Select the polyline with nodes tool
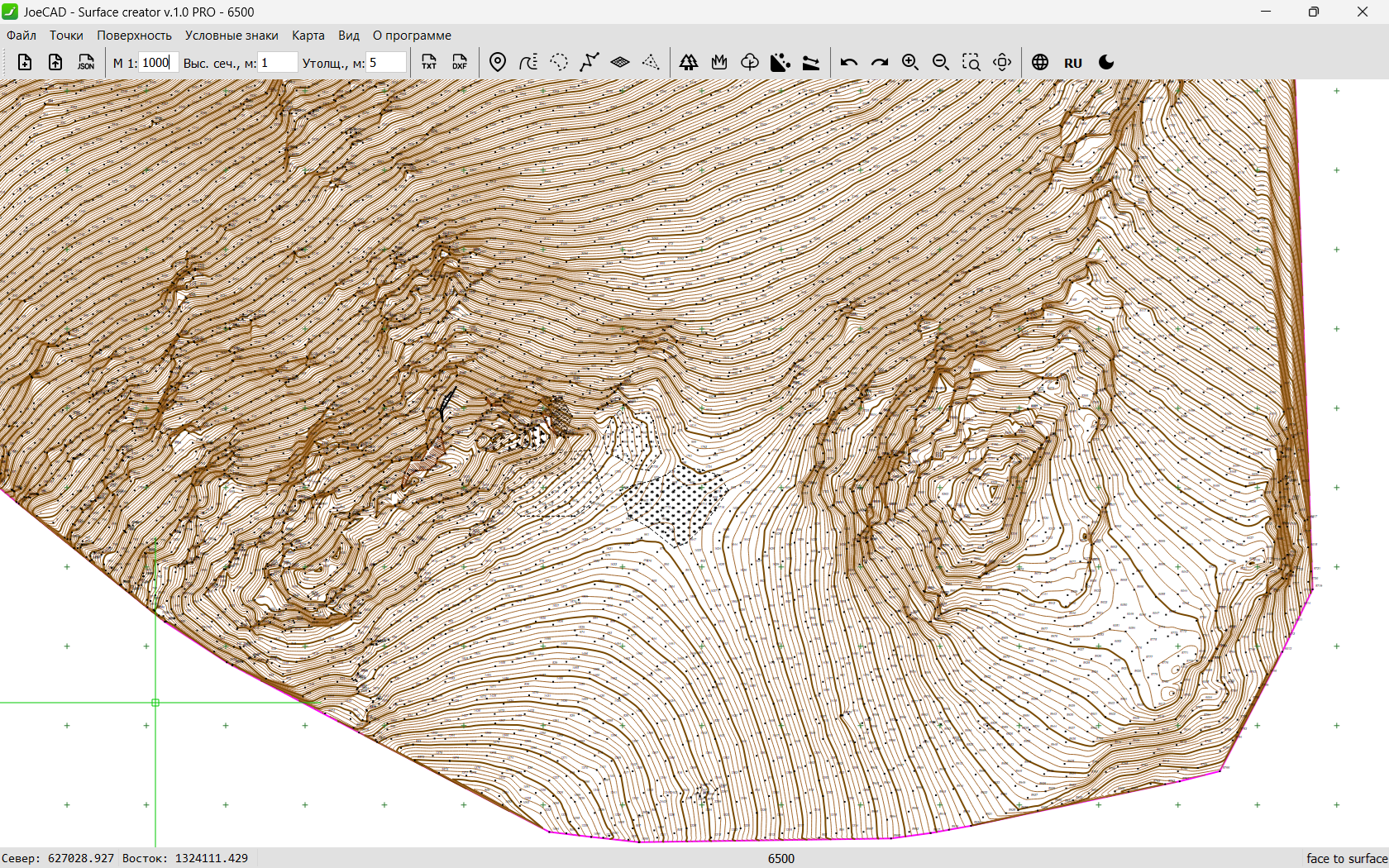1389x868 pixels. pos(589,62)
